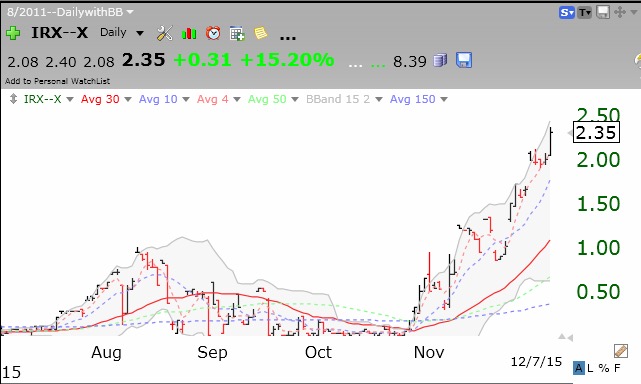Click the IRX--X ticker symbol heading
This screenshot has height=384, width=641.
coord(60,33)
